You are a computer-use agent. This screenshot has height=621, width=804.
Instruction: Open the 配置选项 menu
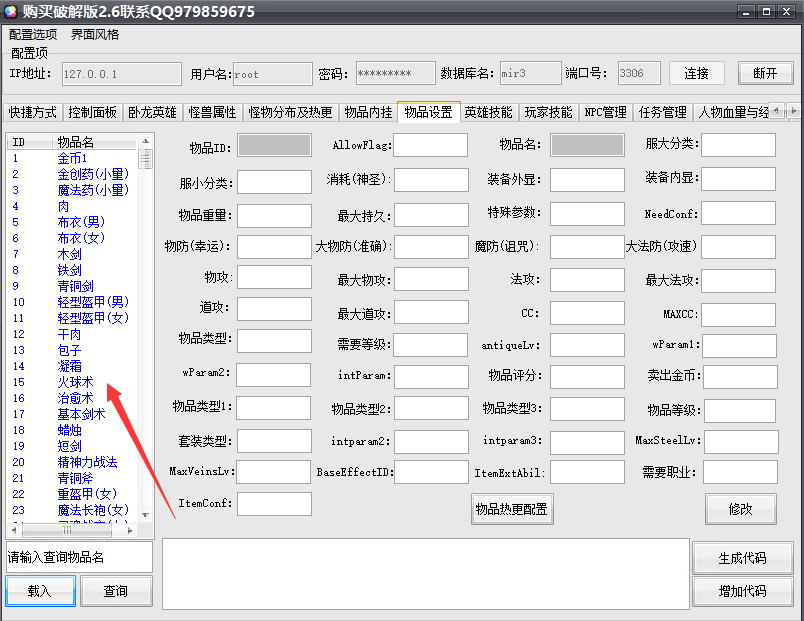(33, 34)
